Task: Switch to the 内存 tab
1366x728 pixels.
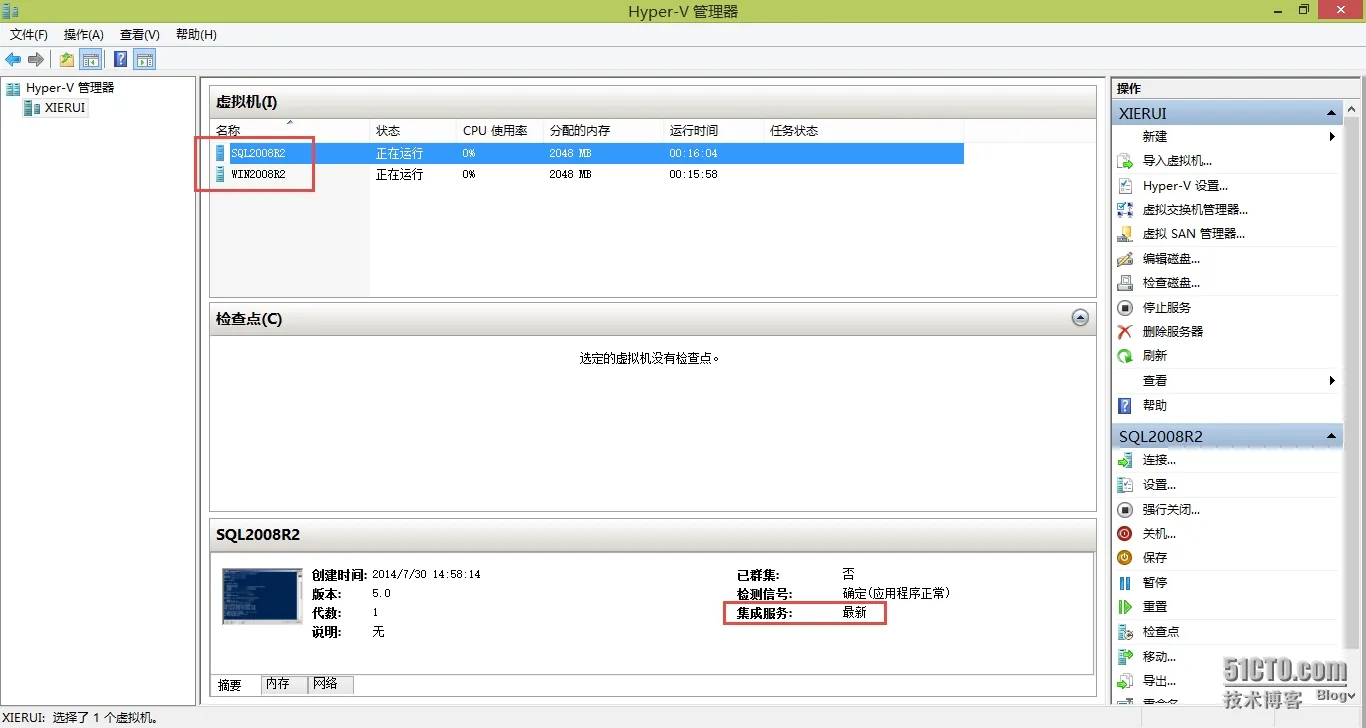Action: click(x=284, y=684)
